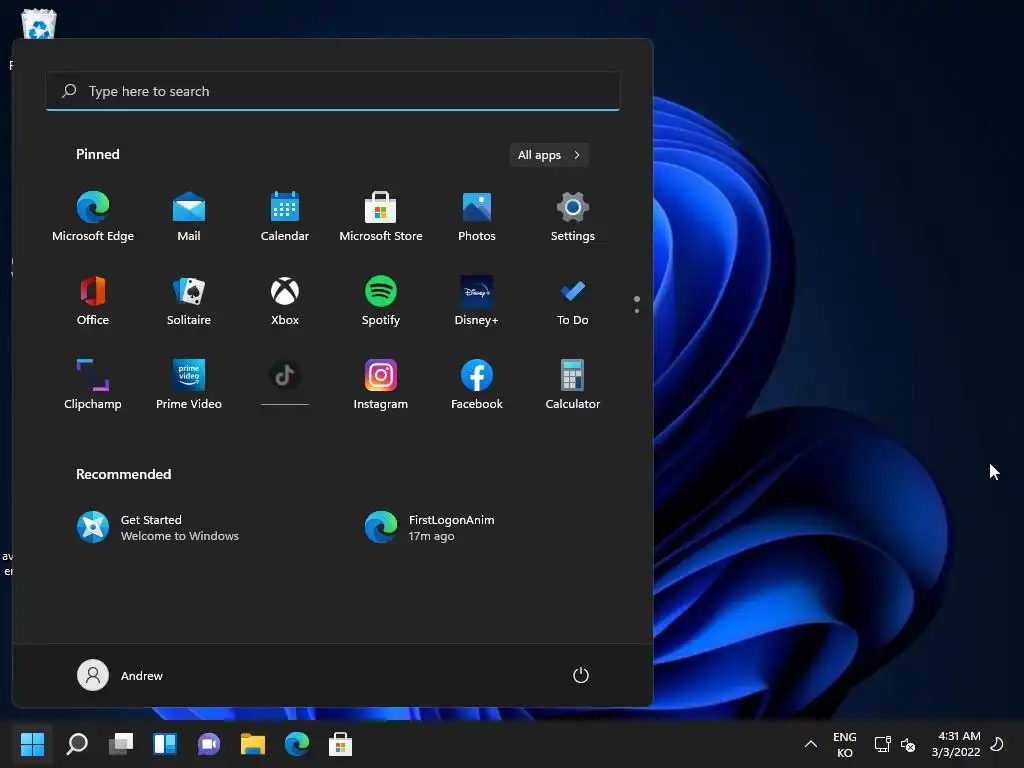Open the Widgets panel from taskbar

(x=165, y=744)
